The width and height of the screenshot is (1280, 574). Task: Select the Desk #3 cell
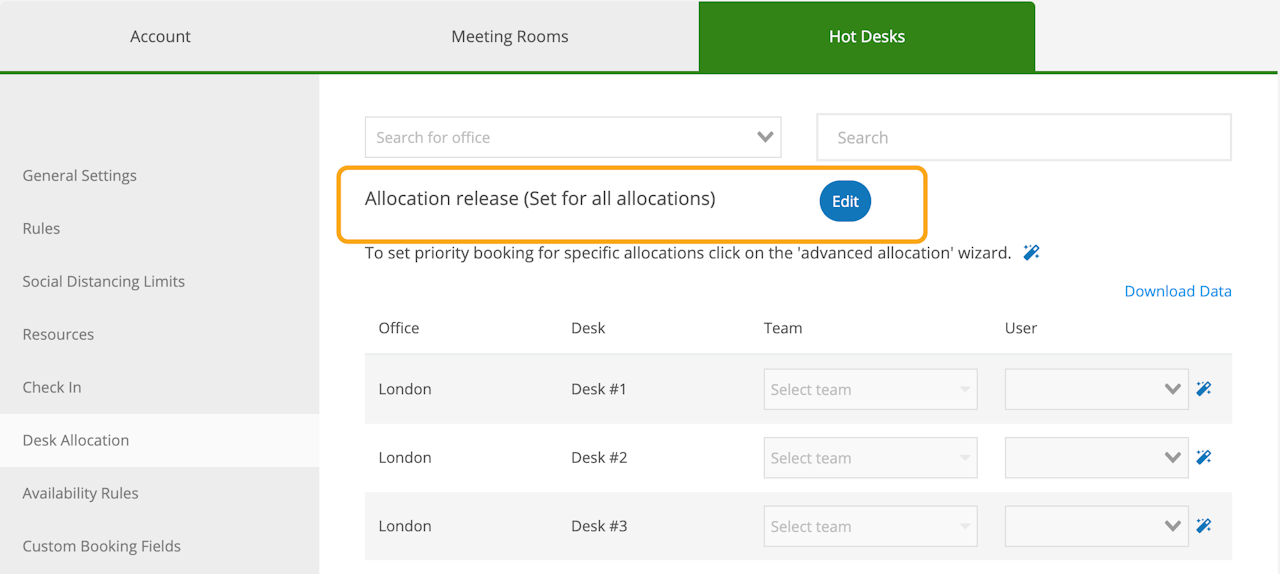599,525
